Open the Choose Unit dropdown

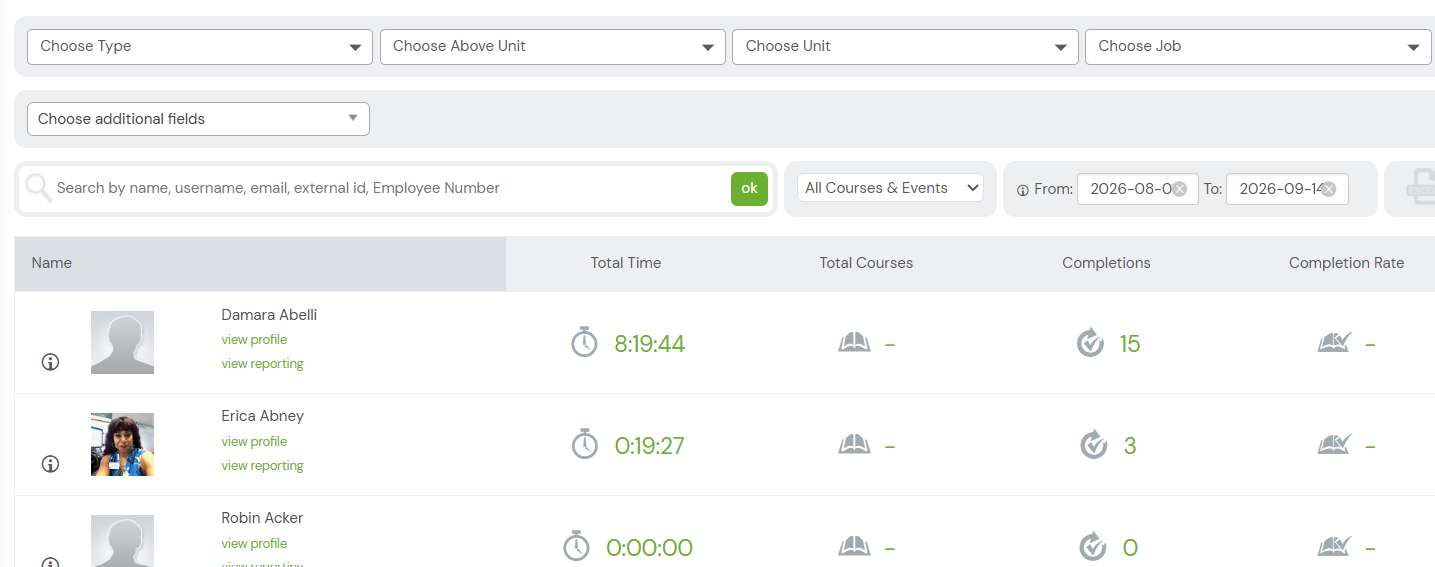coord(905,46)
